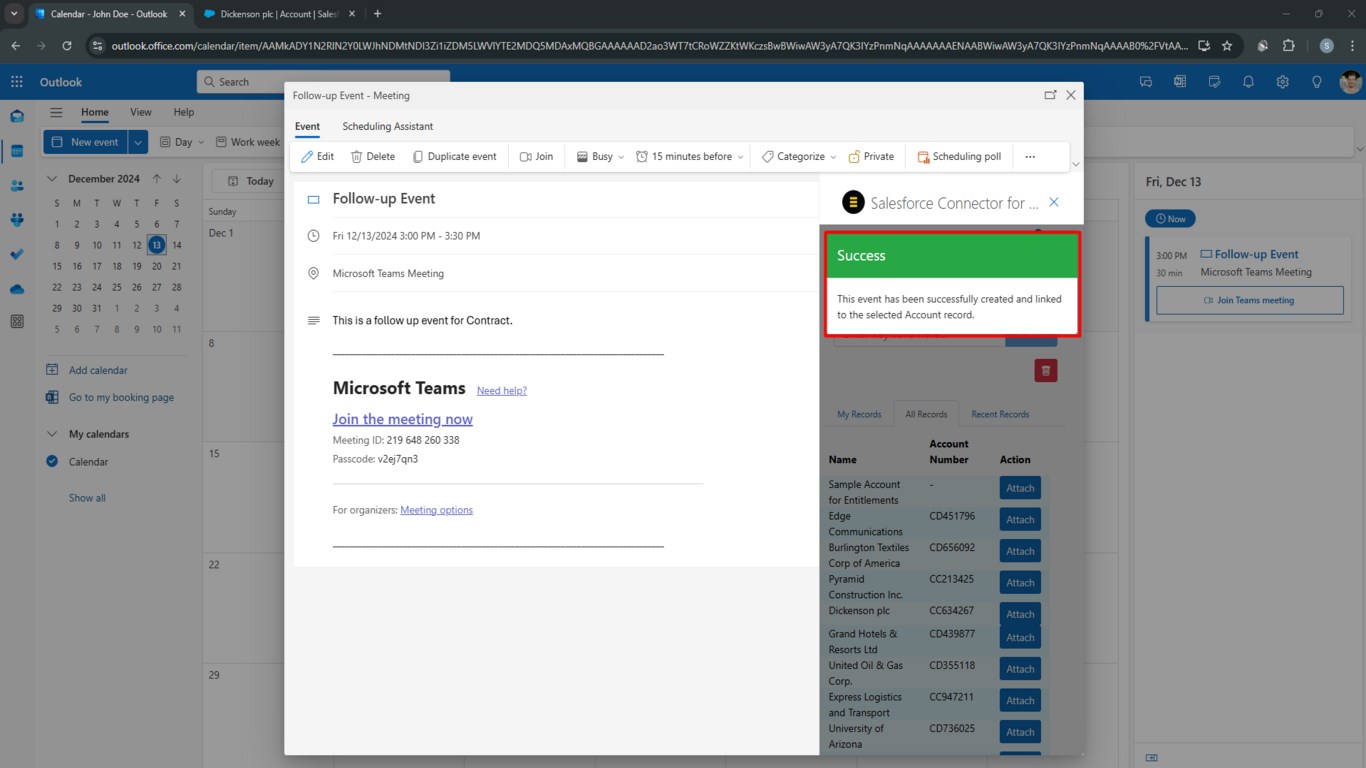Expand the New event dropdown arrow
The width and height of the screenshot is (1366, 768).
(x=138, y=142)
